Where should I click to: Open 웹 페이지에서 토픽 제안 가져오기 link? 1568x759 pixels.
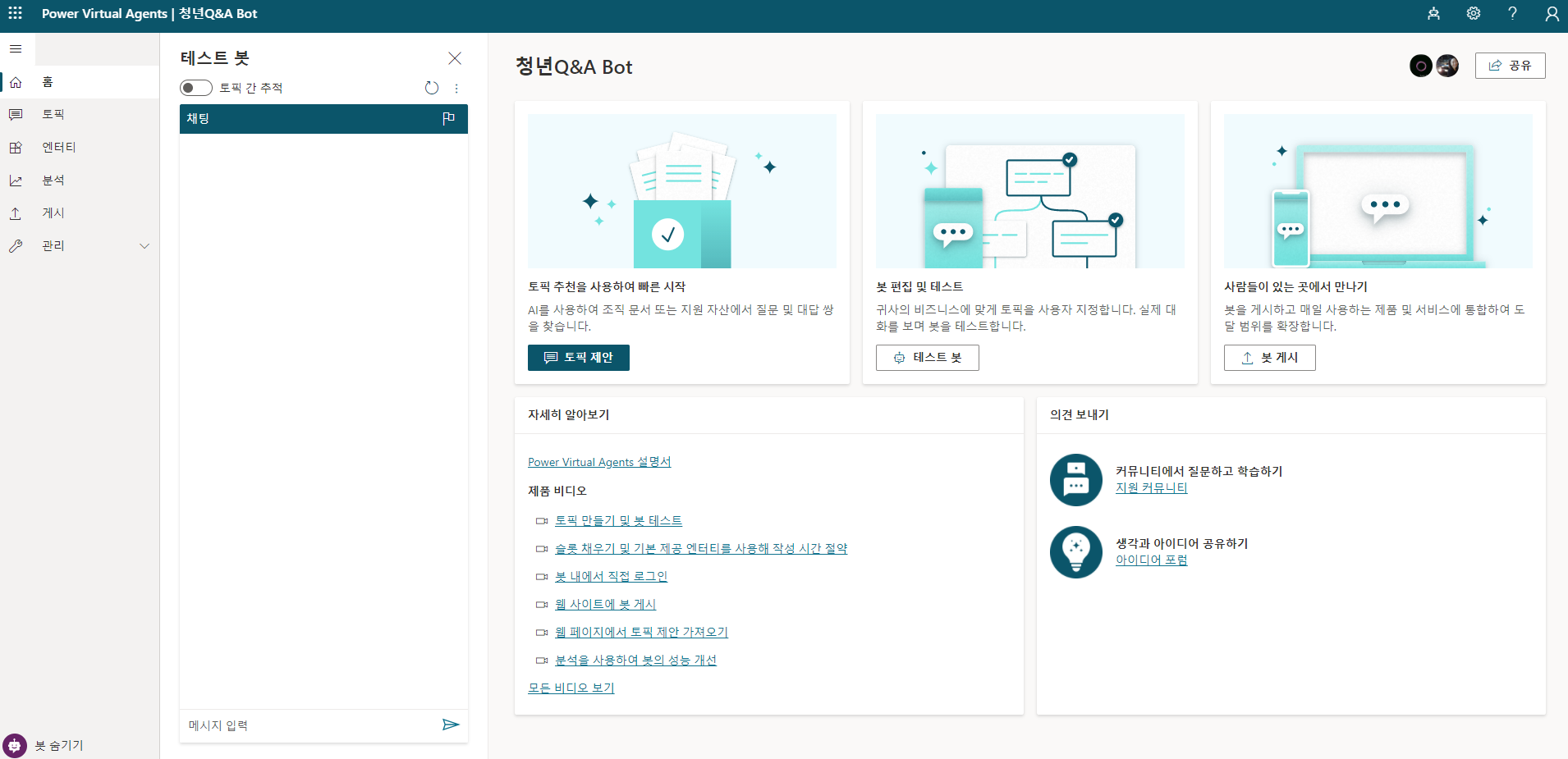tap(641, 633)
